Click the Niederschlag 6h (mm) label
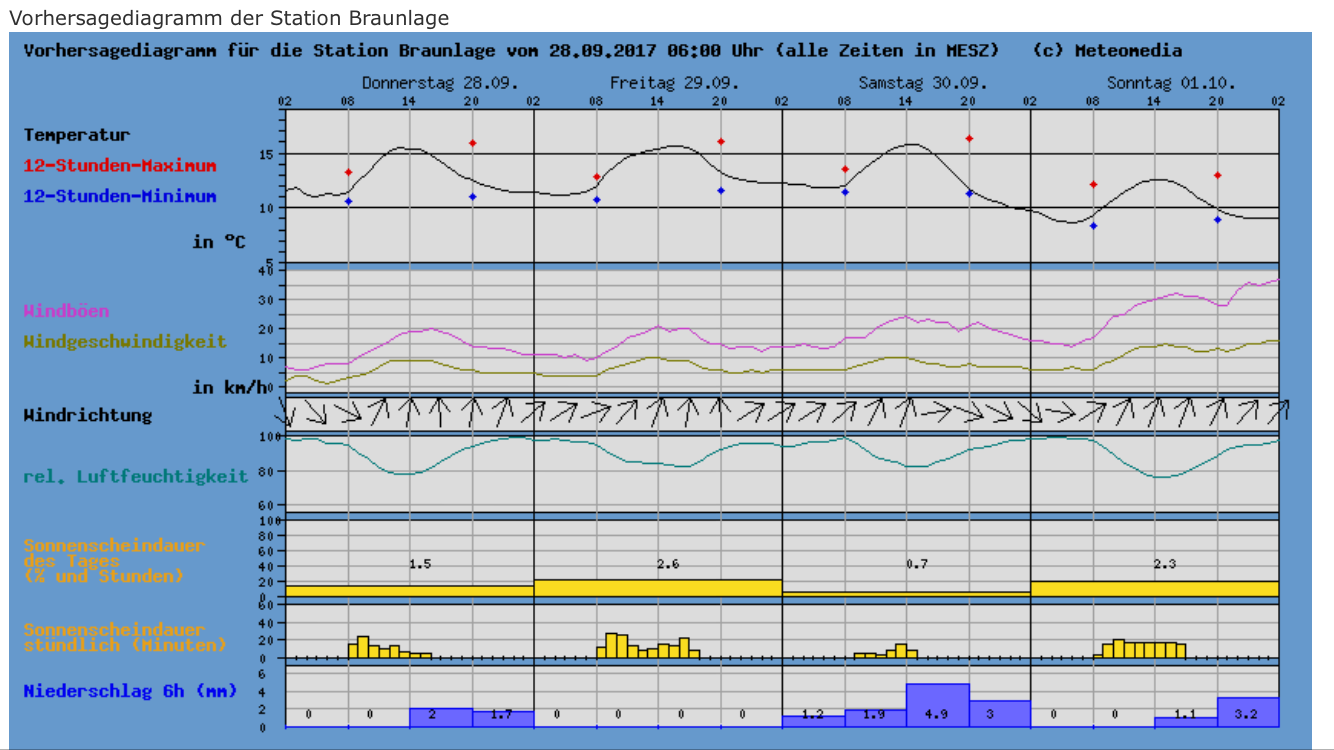The width and height of the screenshot is (1334, 750). pos(104,691)
